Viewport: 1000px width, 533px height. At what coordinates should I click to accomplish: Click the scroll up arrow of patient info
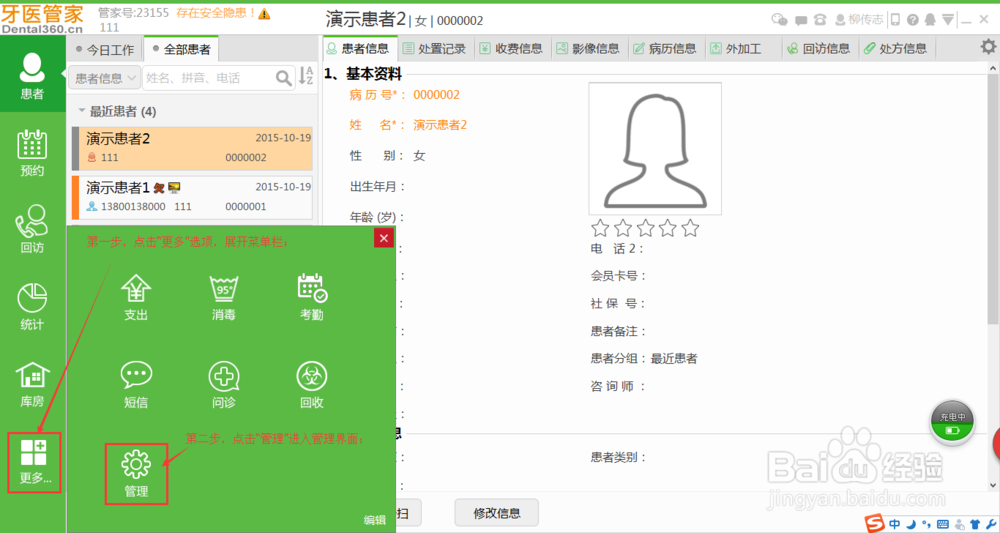coord(992,67)
